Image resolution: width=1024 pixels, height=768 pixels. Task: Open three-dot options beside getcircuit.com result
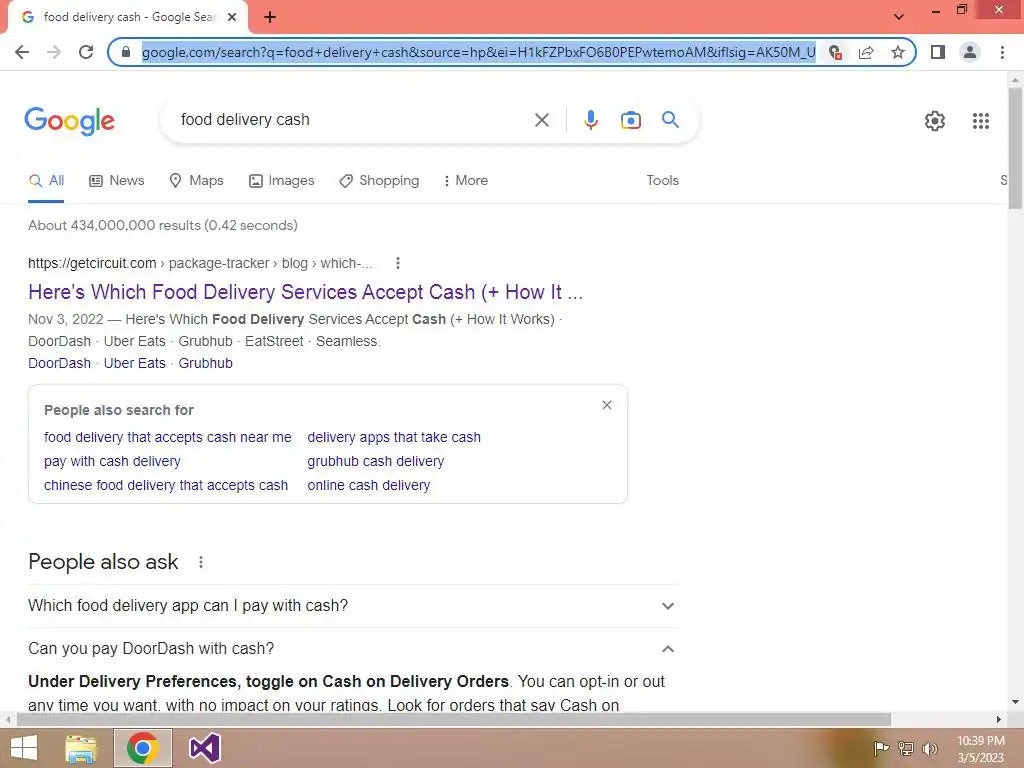[398, 263]
